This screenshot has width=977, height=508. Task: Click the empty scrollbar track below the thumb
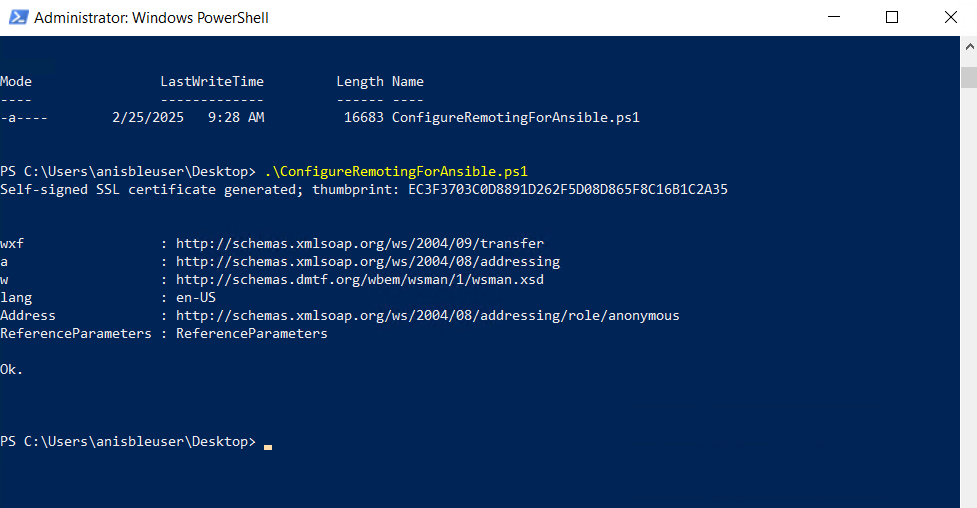(x=969, y=299)
